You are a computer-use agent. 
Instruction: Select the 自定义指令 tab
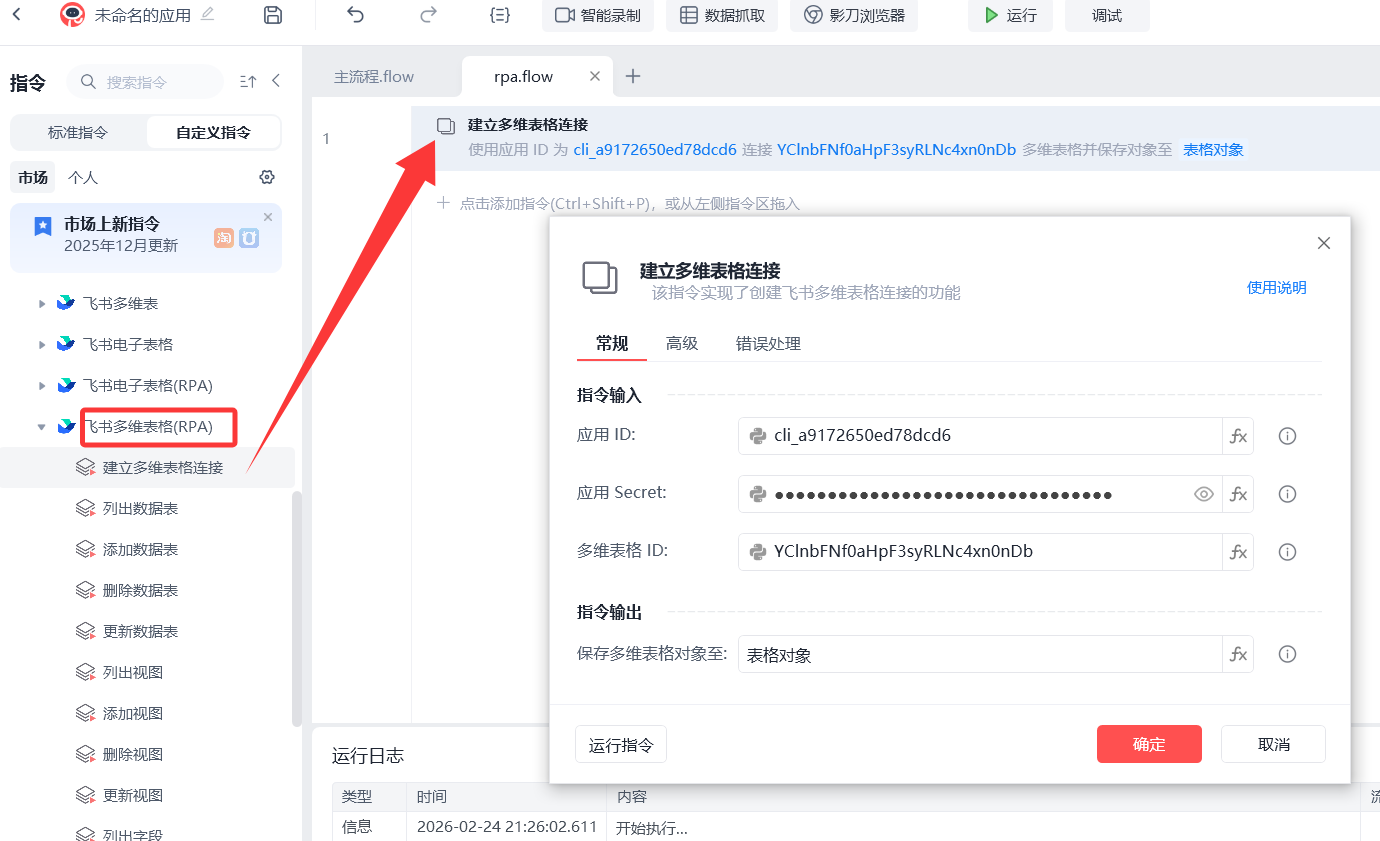(x=213, y=132)
